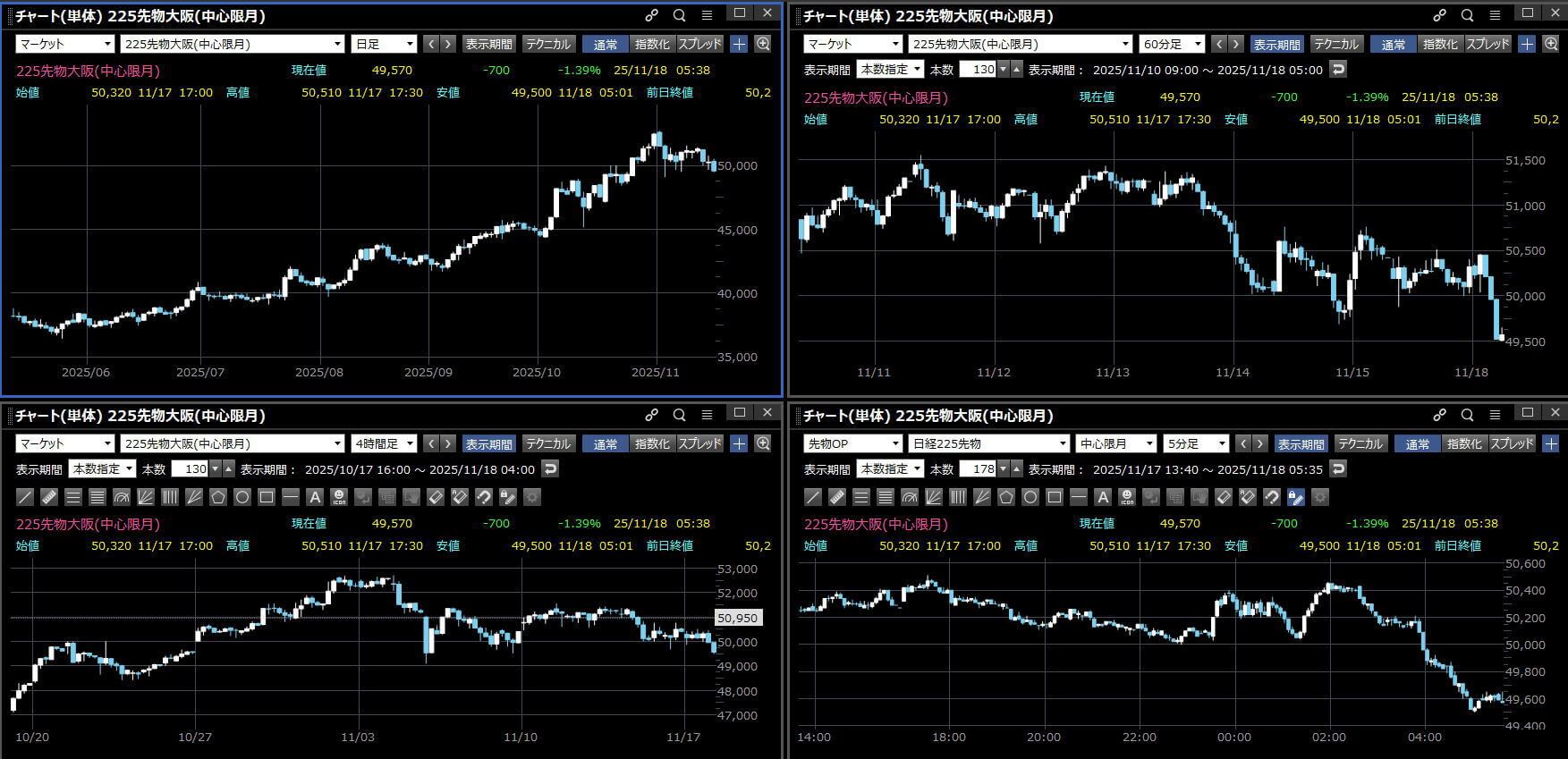Choose the ellipse drawing tool in 5分足 chart
The image size is (1568, 759).
point(1030,497)
